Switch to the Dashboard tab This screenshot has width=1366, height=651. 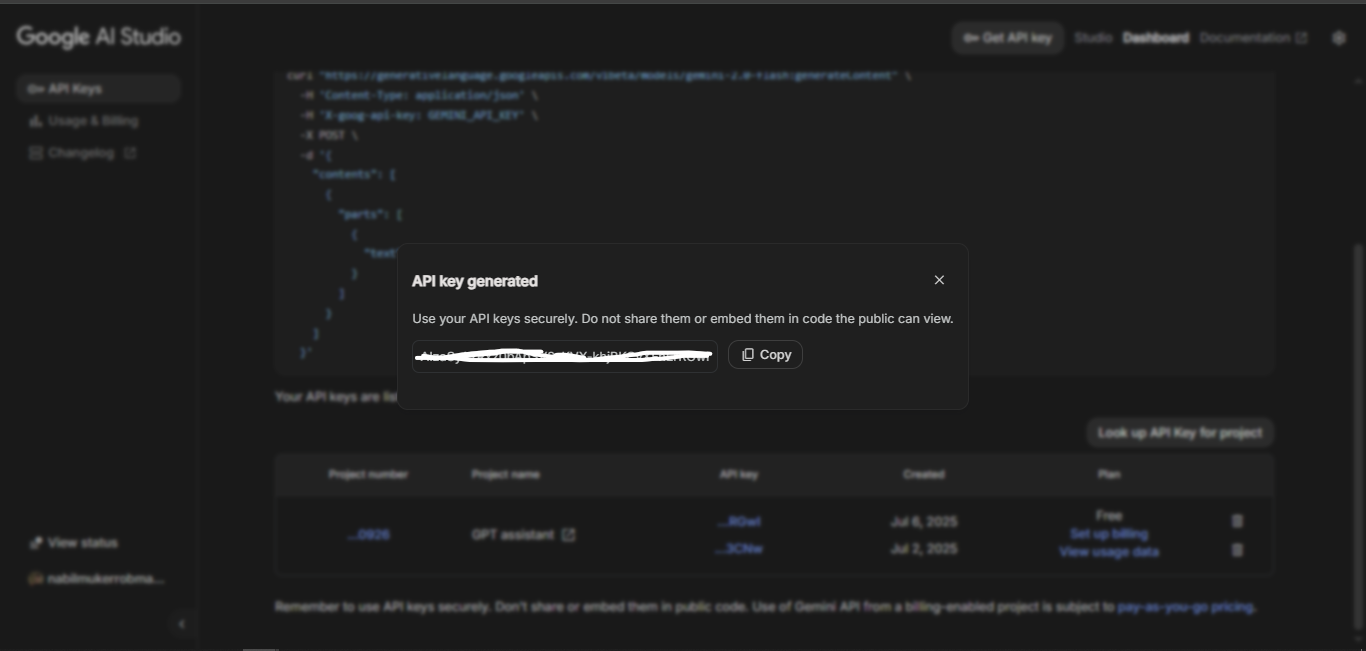coord(1155,38)
